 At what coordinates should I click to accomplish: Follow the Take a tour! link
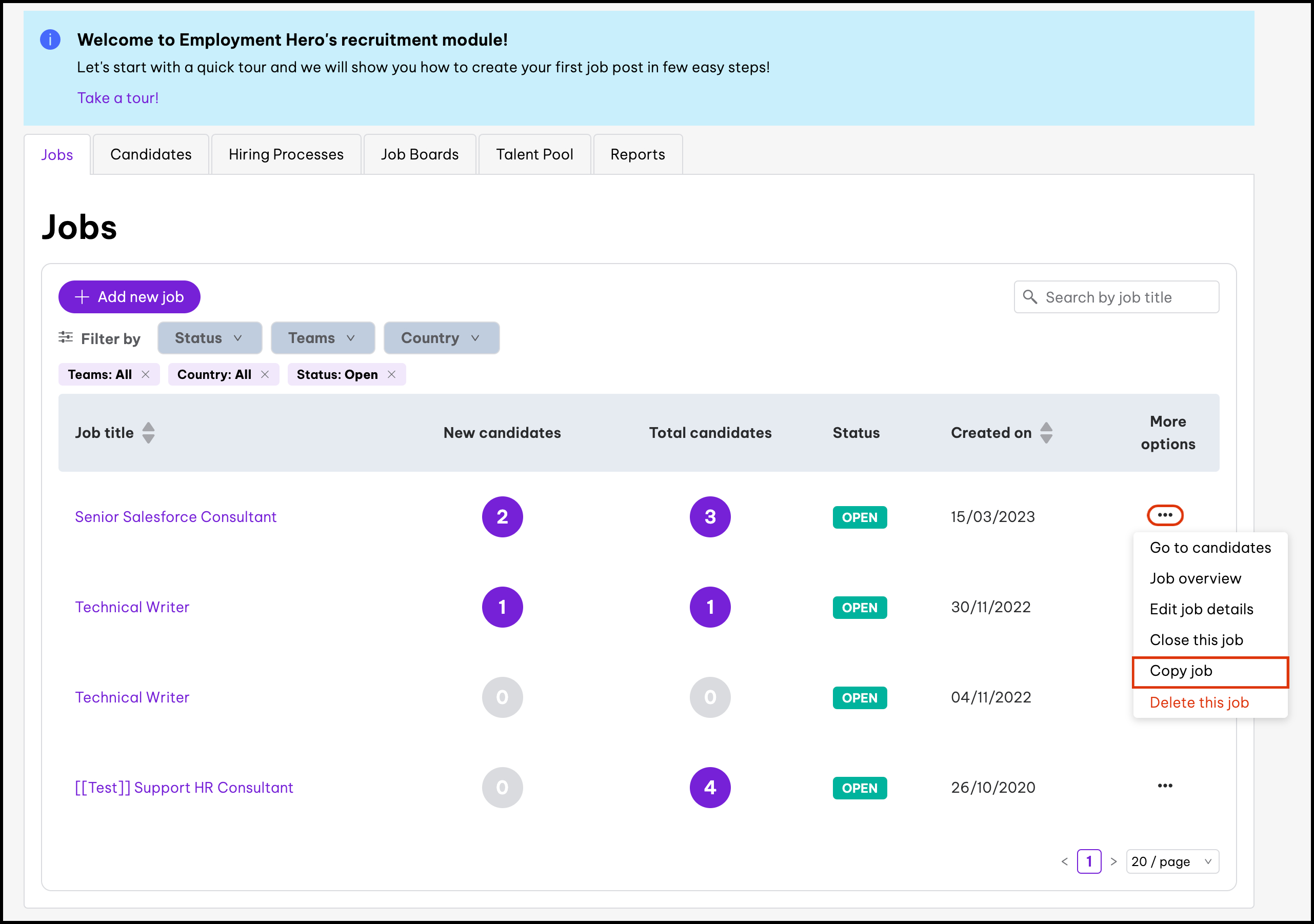118,98
